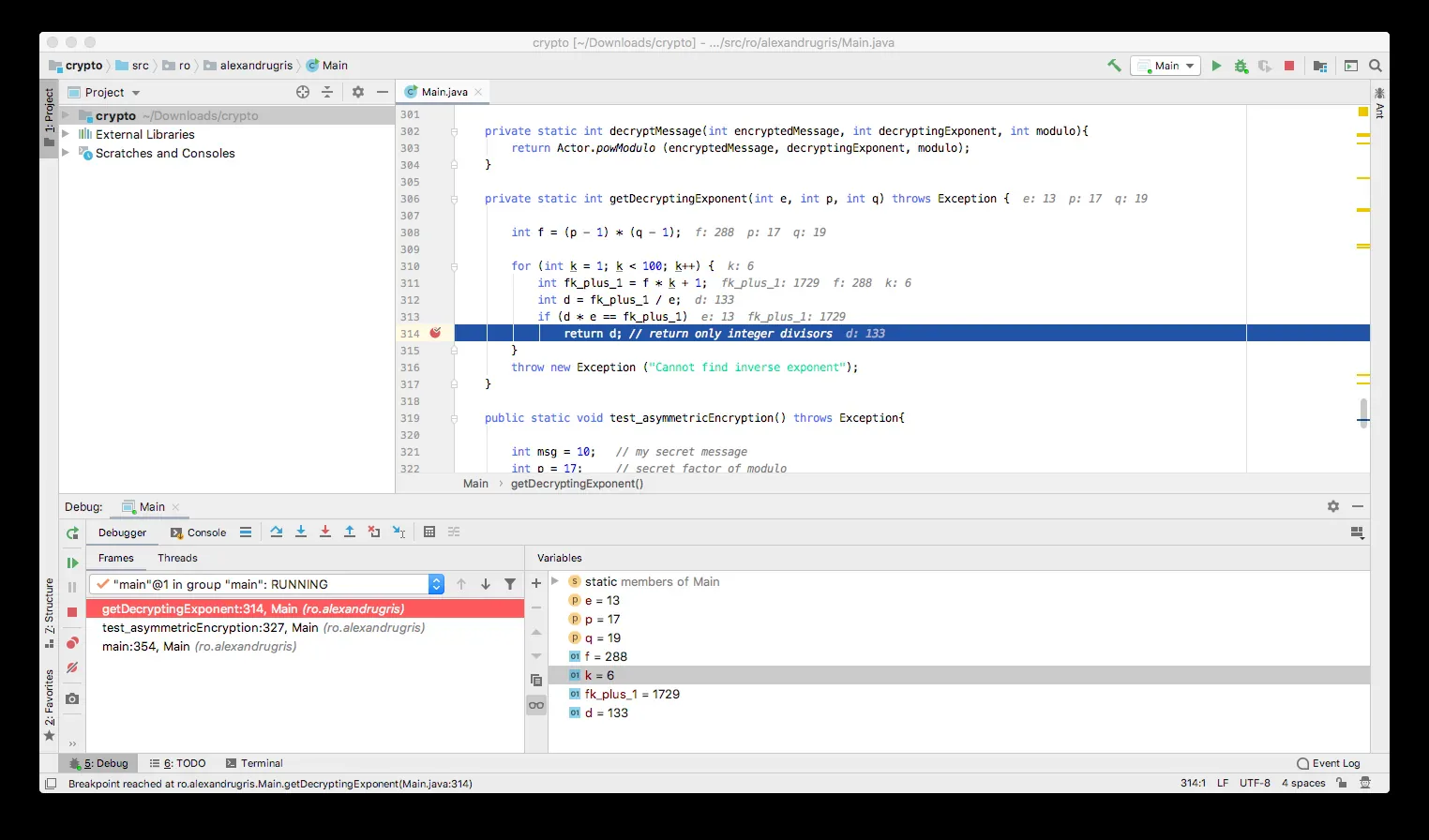Image resolution: width=1429 pixels, height=840 pixels.
Task: Toggle Mute Breakpoints icon
Action: tap(72, 667)
